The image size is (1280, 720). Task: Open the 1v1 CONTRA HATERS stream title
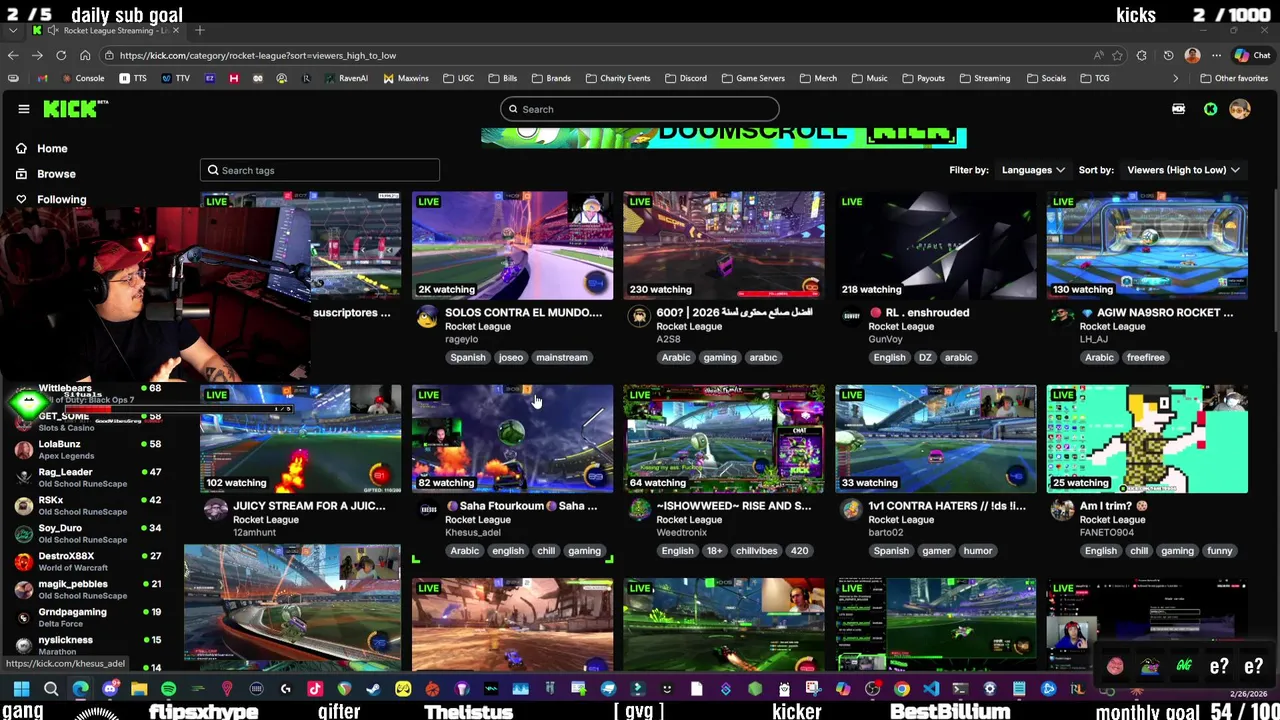(x=947, y=505)
